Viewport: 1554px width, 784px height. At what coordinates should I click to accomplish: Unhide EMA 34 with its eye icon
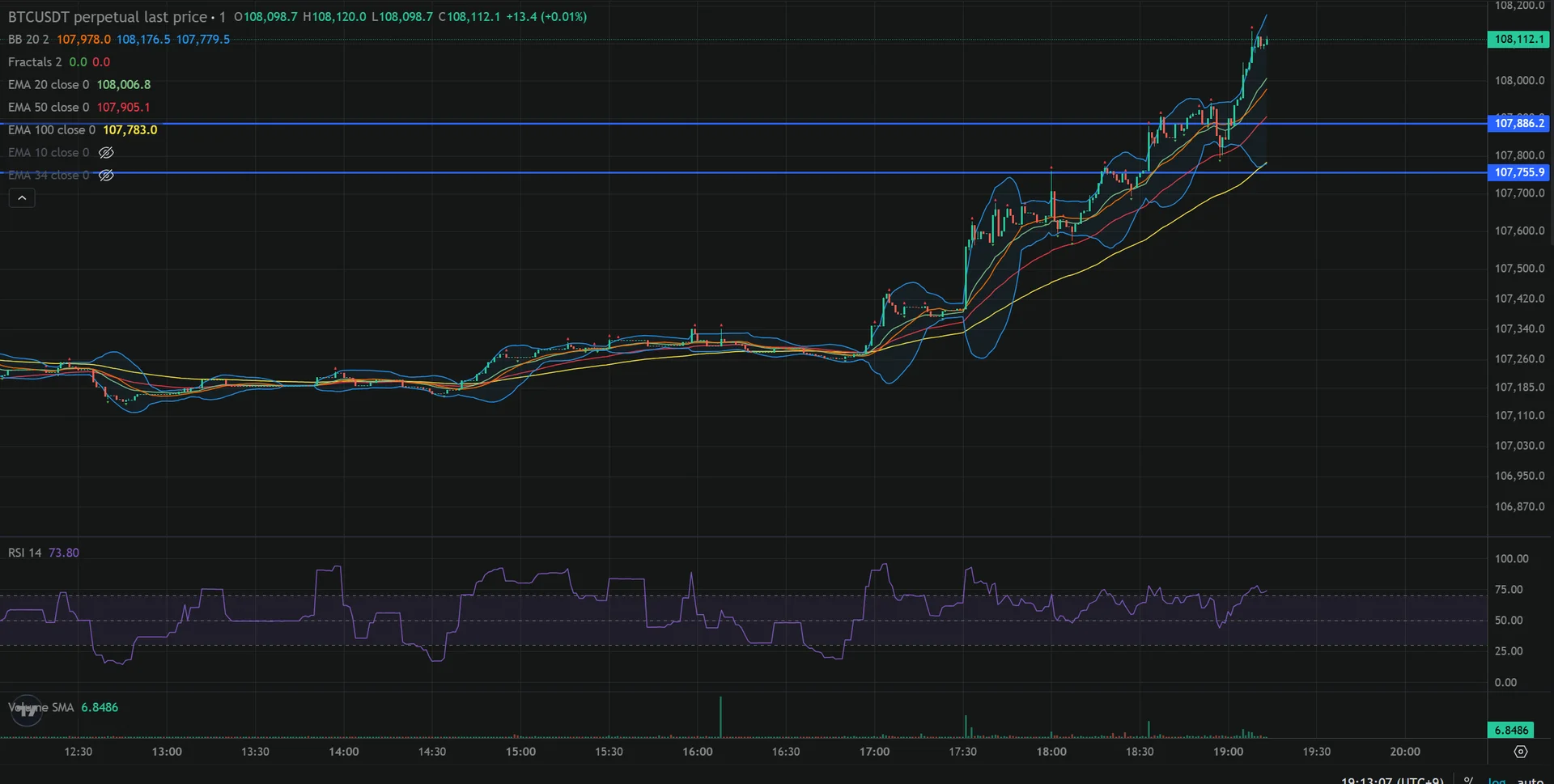click(x=106, y=176)
